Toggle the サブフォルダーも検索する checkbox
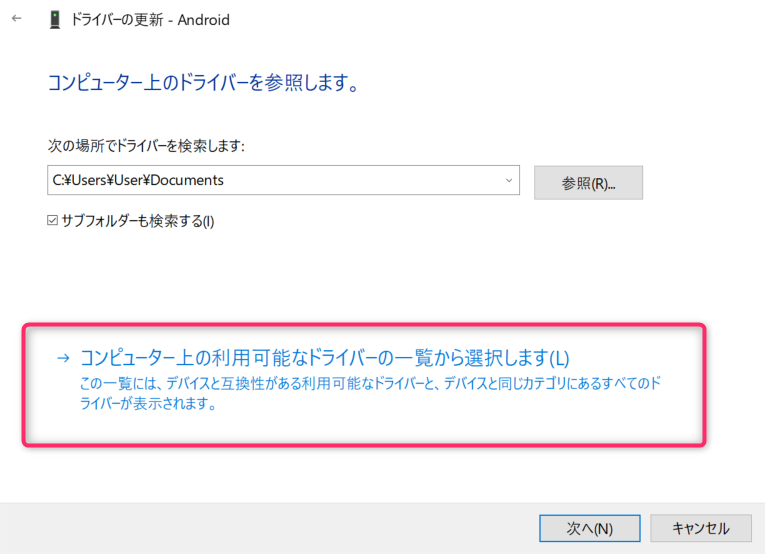The image size is (765, 554). [52, 220]
